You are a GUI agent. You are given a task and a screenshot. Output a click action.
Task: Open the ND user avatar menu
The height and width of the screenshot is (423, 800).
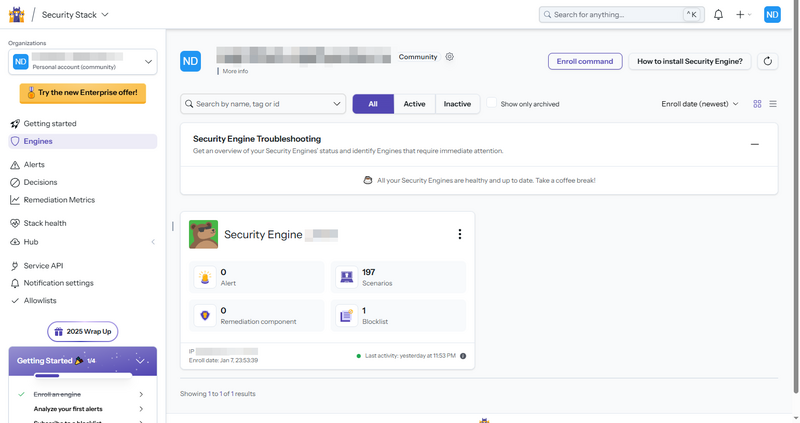click(x=772, y=15)
